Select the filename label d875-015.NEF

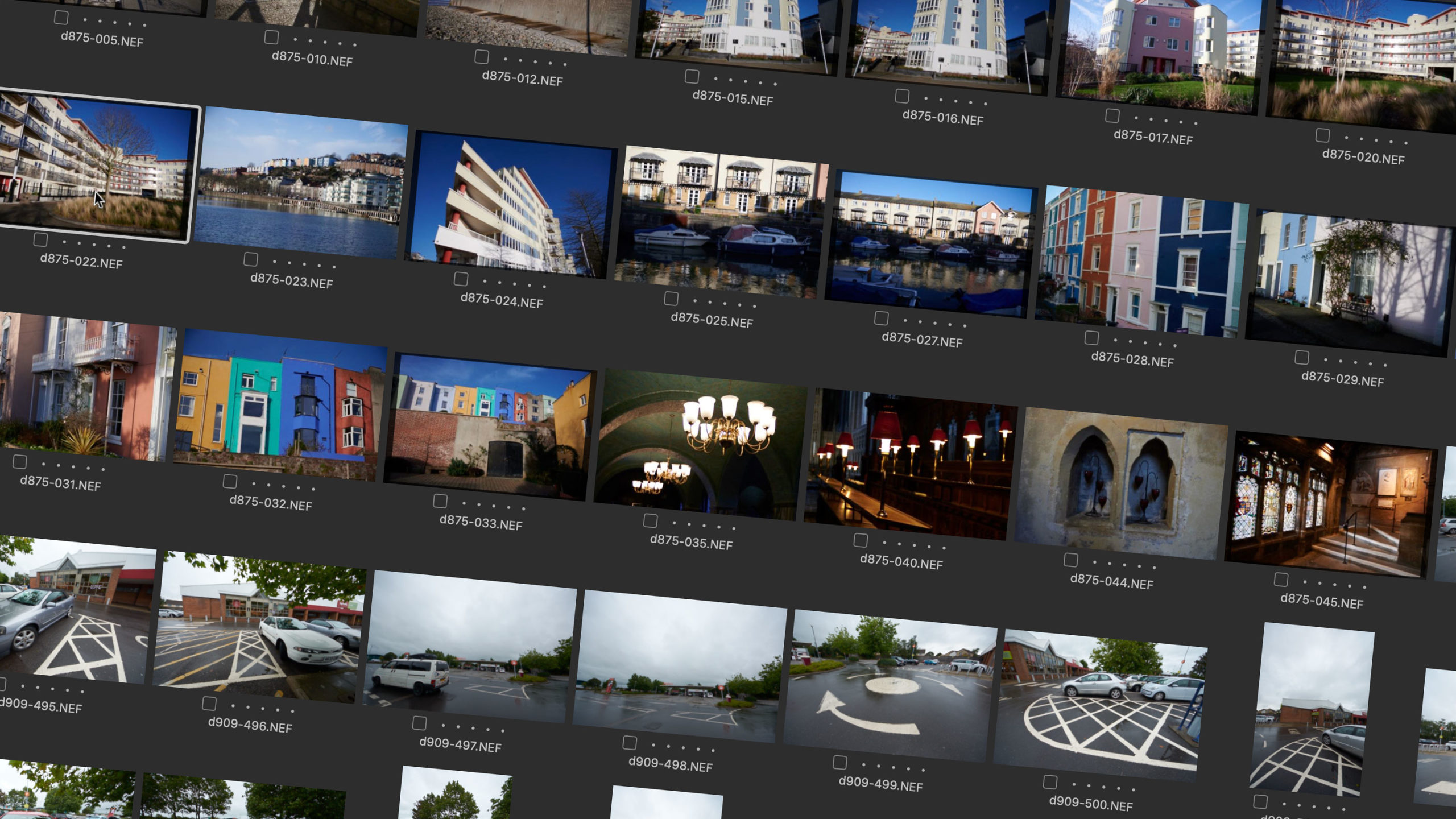point(732,101)
